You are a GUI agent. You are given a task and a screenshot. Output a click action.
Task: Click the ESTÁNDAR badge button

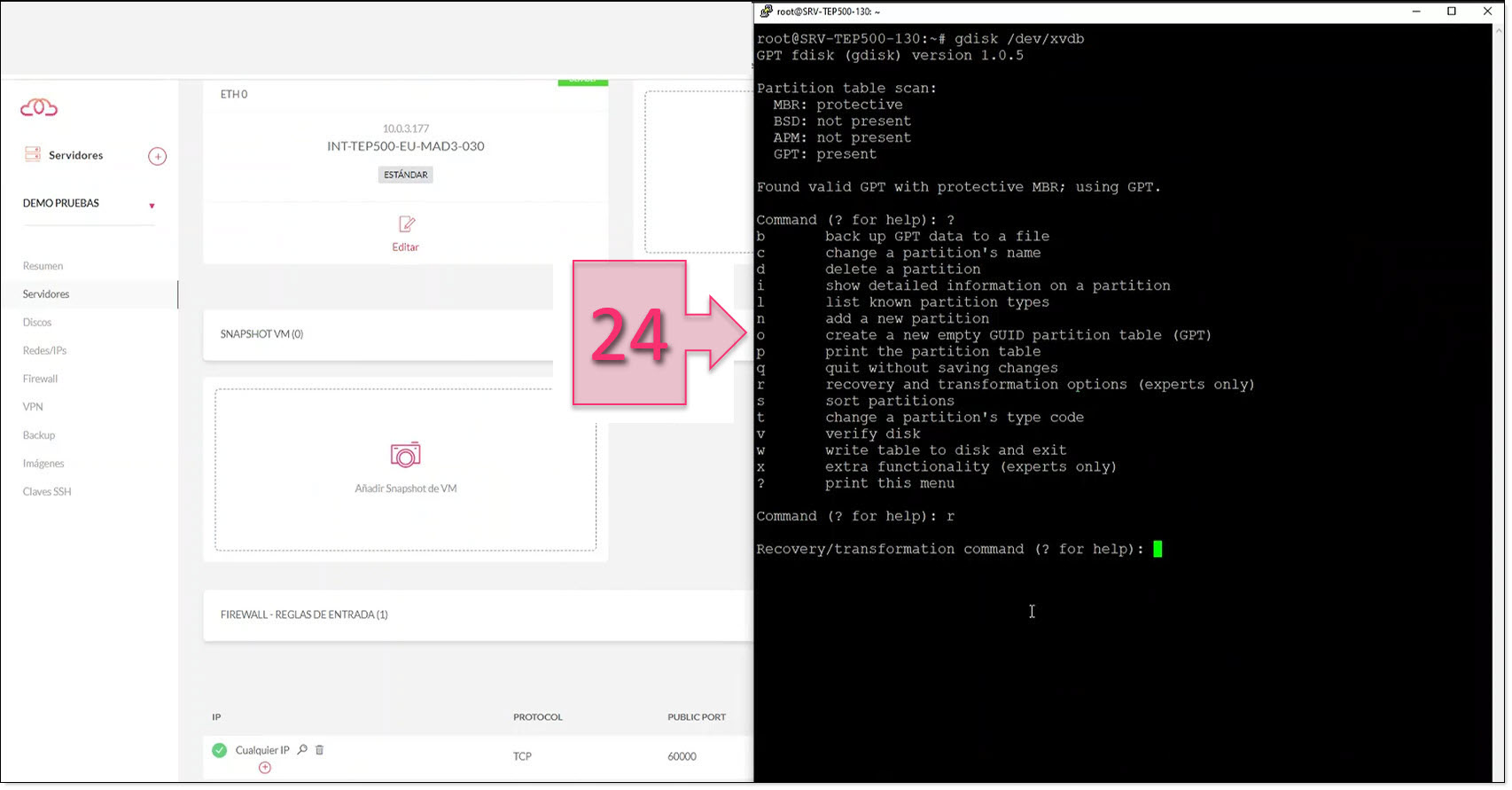[405, 176]
